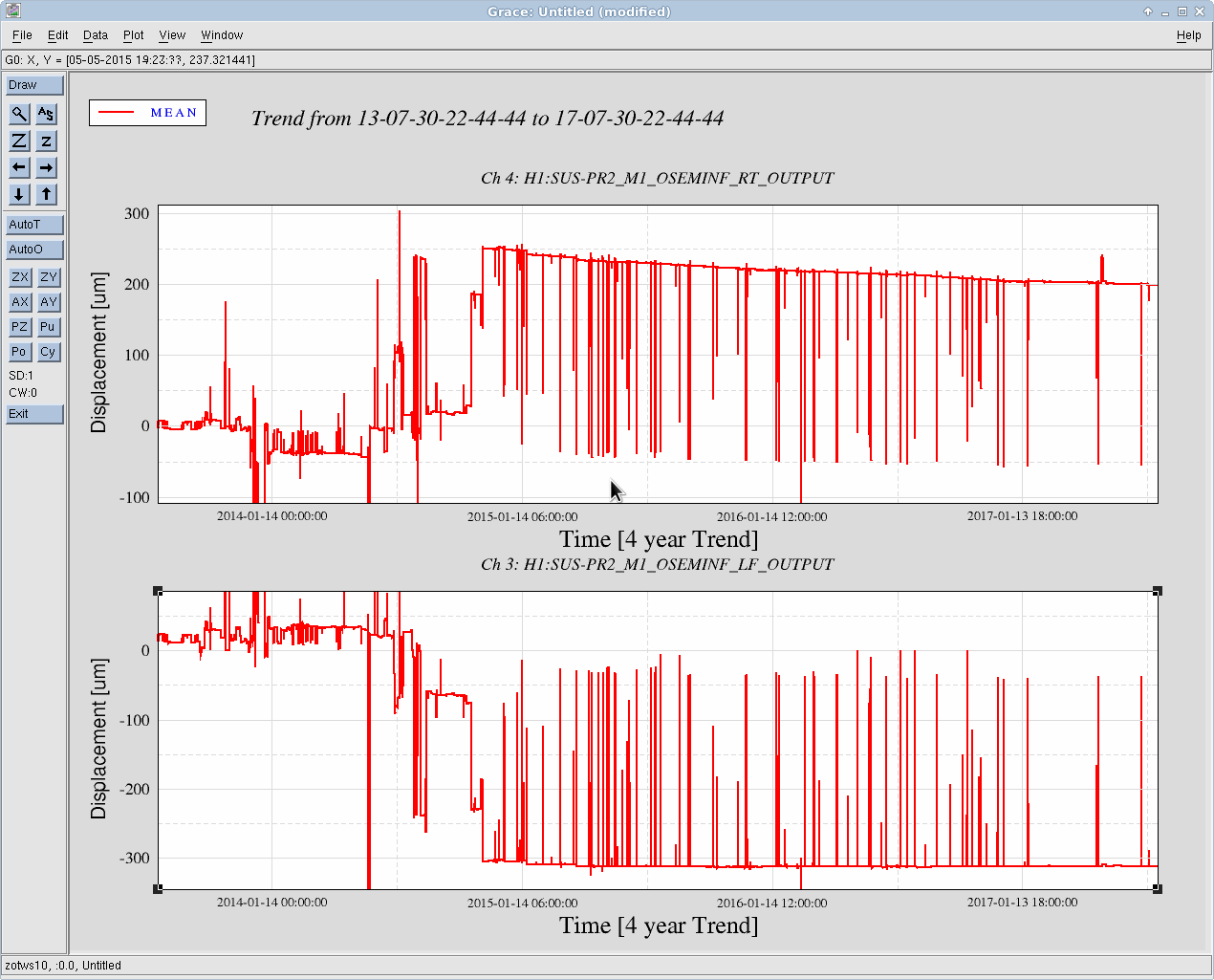Click bottom graph tick label '2015-01-14 06:00:00'

tap(523, 903)
